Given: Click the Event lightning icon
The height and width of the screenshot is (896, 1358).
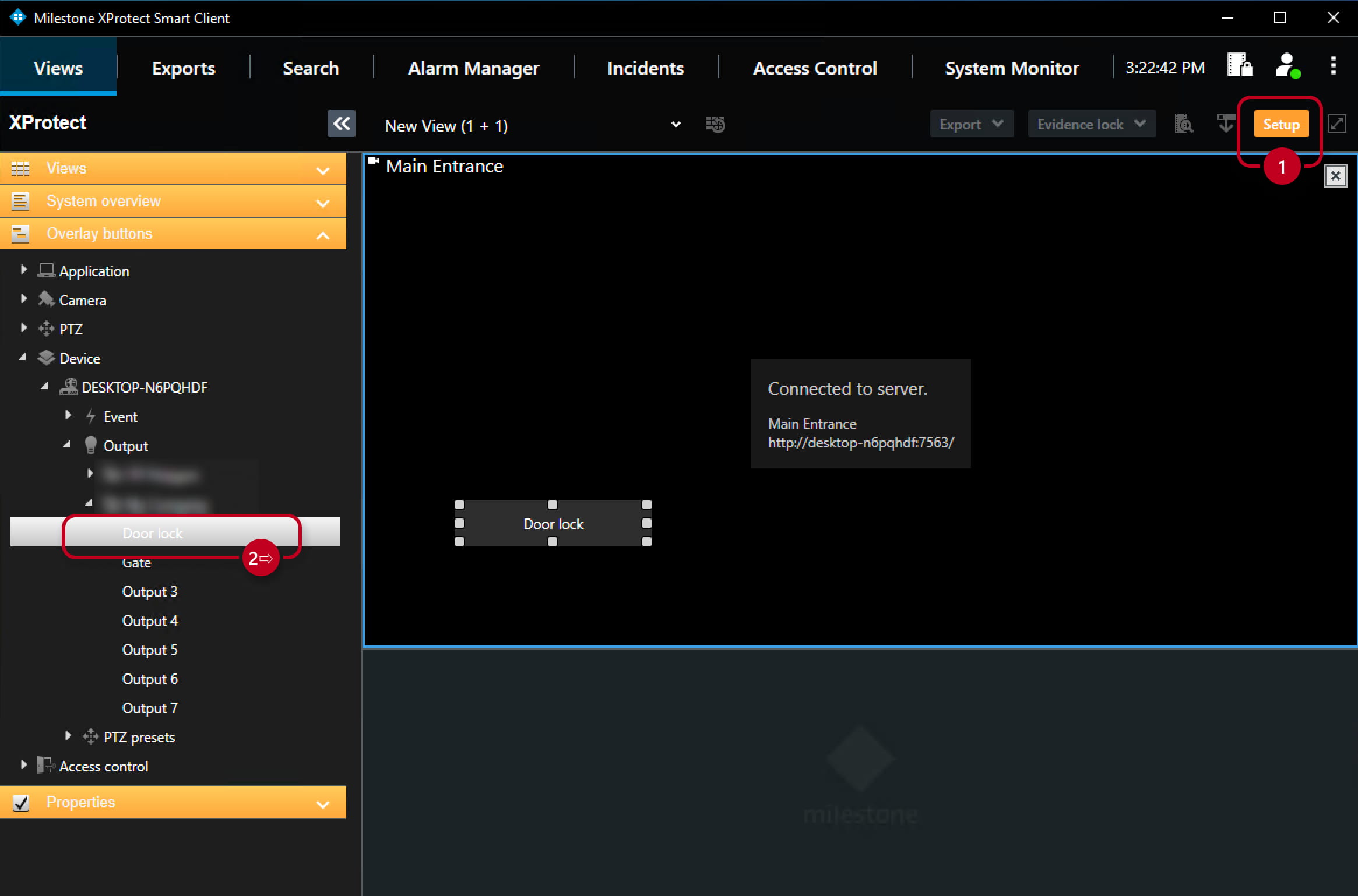Looking at the screenshot, I should coord(90,416).
